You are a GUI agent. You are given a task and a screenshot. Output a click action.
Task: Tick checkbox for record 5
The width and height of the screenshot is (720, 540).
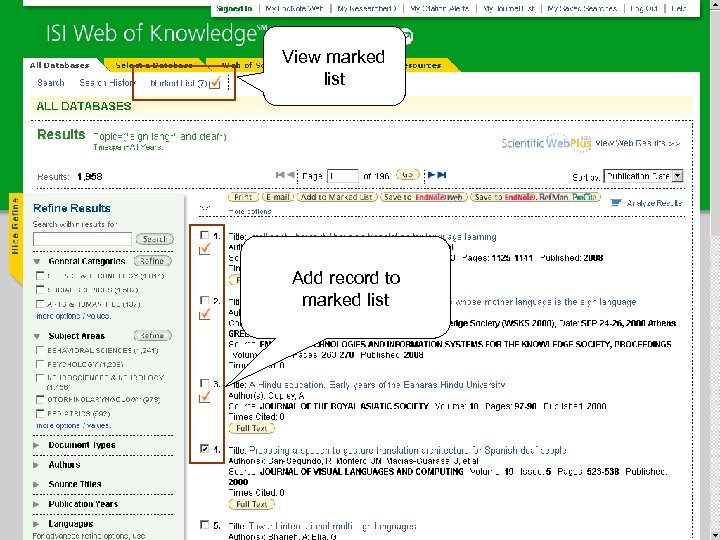tap(205, 524)
